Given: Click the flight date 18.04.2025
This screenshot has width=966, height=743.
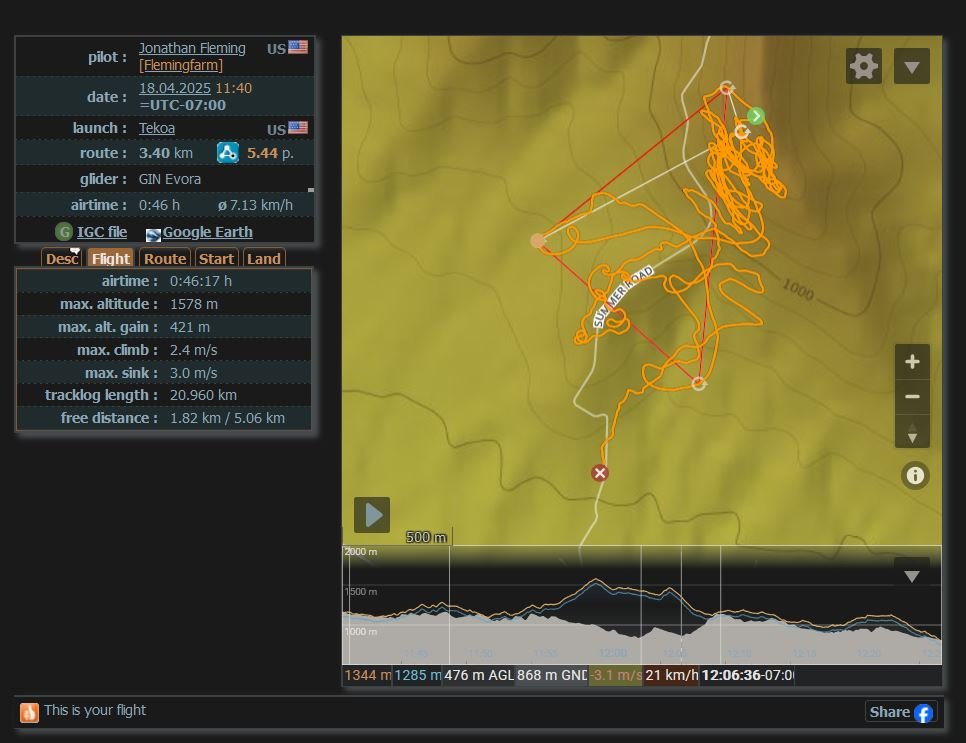Looking at the screenshot, I should pyautogui.click(x=174, y=88).
